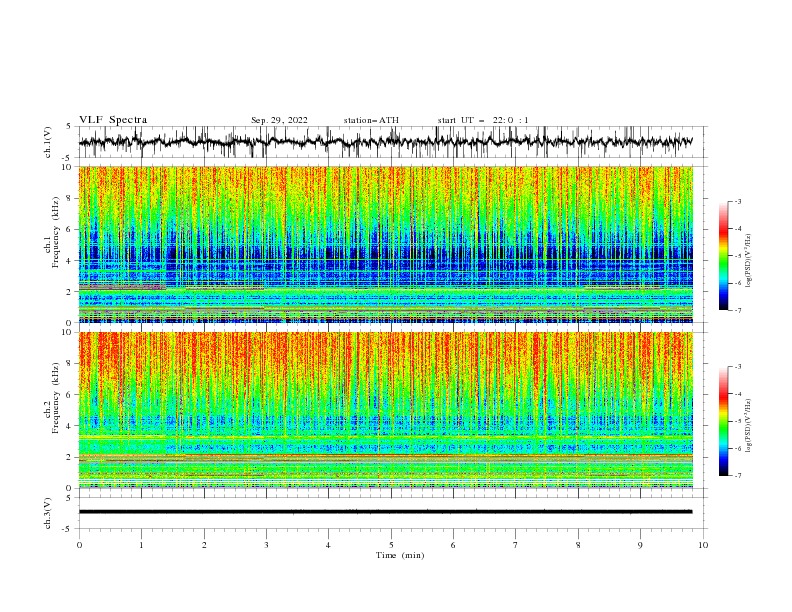The image size is (792, 612).
Task: Click time axis tick label "5"
Action: click(391, 545)
